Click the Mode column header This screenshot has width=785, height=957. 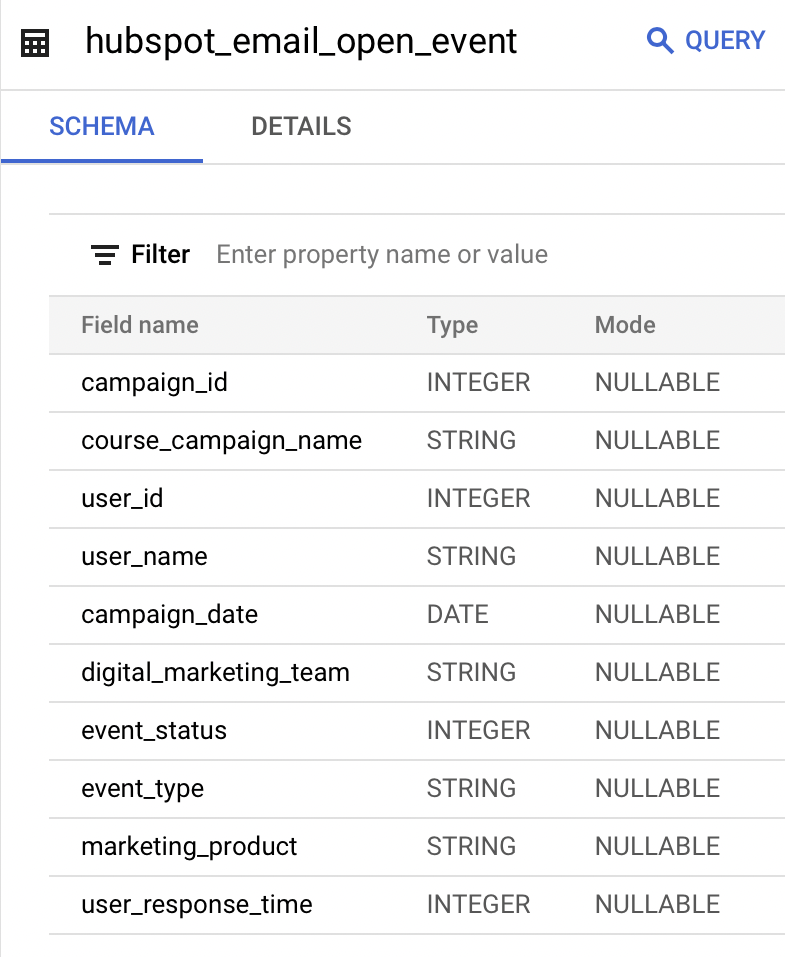(x=625, y=325)
